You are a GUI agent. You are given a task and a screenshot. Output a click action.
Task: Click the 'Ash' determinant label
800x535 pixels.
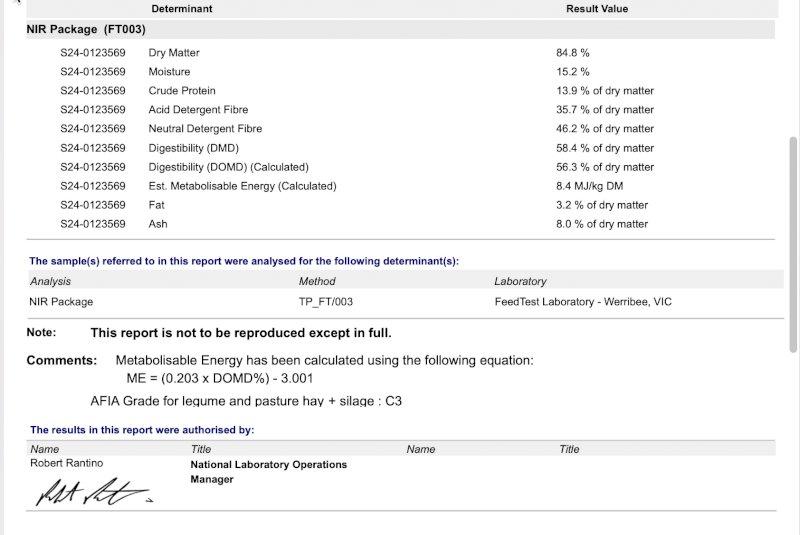pos(158,223)
